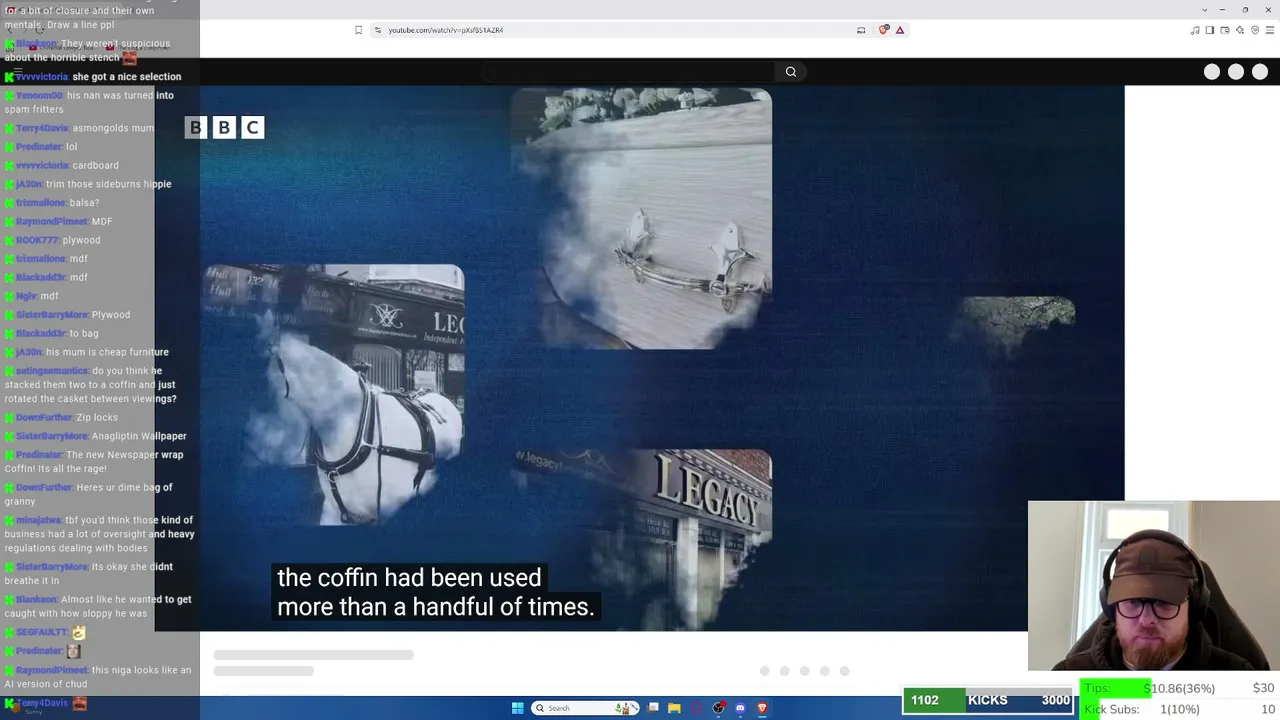The height and width of the screenshot is (720, 1280).
Task: Click RaymondPimeet's 'MDF' chat message
Action: click(x=102, y=222)
